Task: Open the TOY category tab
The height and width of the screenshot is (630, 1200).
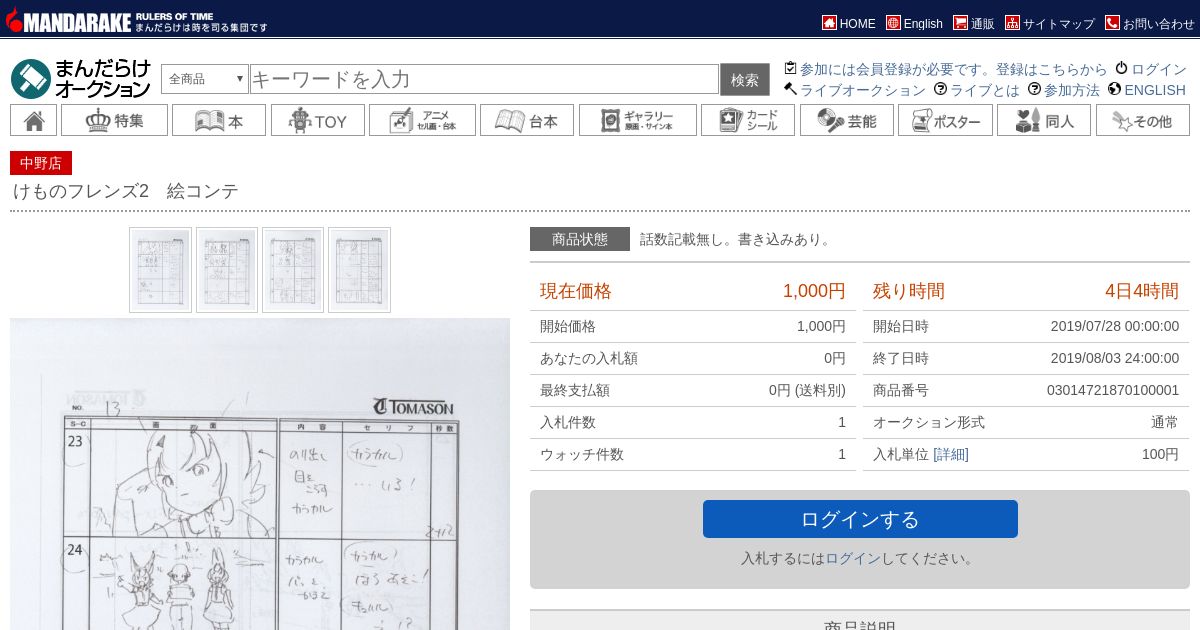Action: click(318, 120)
